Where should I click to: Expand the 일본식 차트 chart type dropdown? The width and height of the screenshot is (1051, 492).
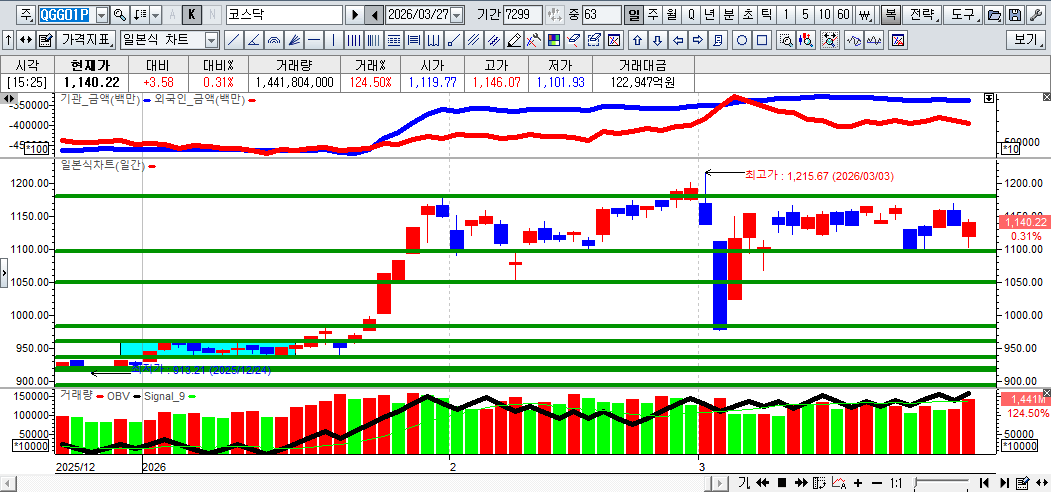pyautogui.click(x=211, y=40)
